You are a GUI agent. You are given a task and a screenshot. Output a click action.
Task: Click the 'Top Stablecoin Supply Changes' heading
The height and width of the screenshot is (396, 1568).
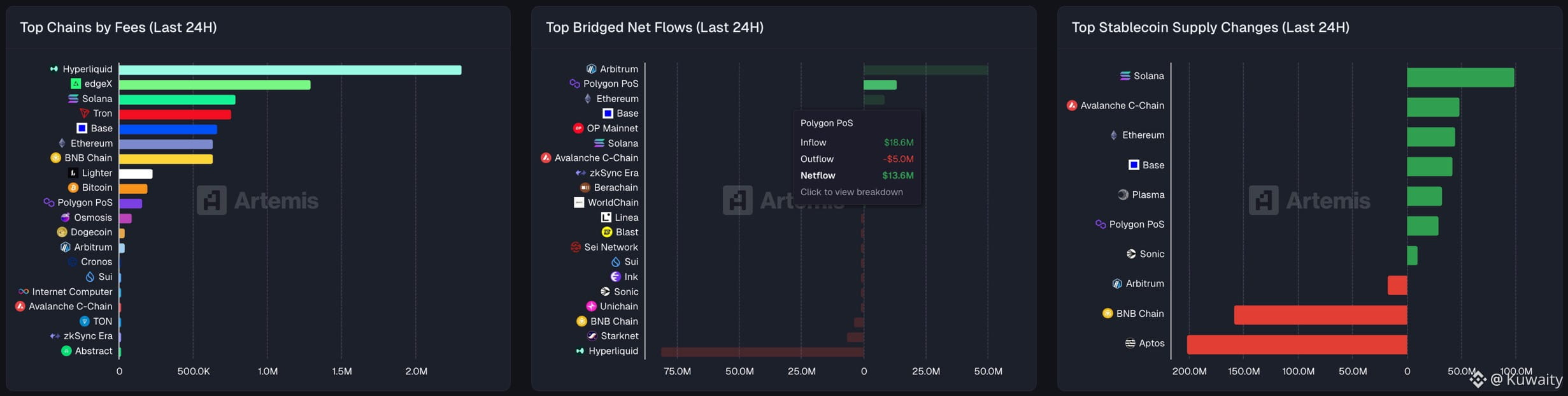(1210, 27)
